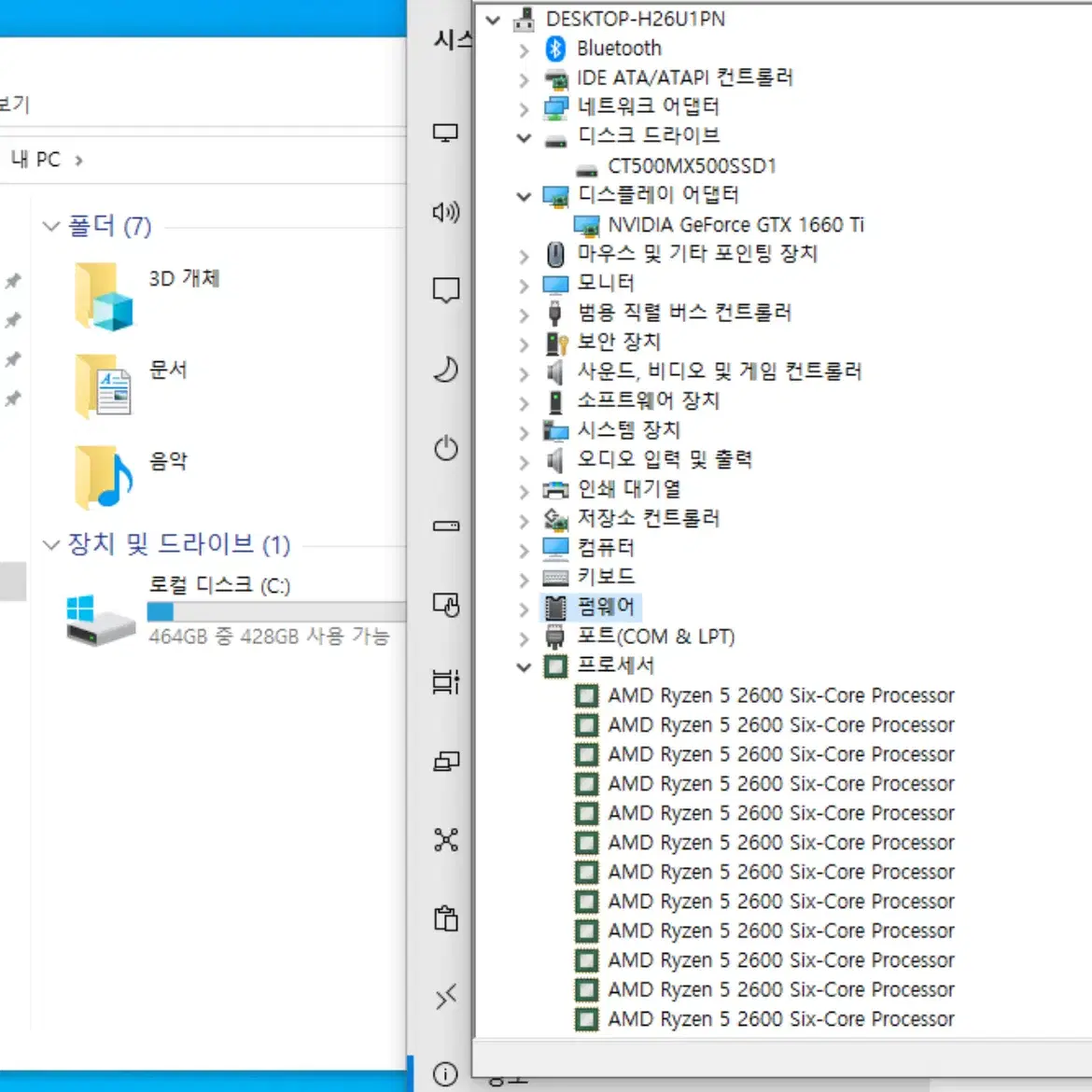Click the firmware chip icon
The image size is (1092, 1092).
(x=555, y=608)
